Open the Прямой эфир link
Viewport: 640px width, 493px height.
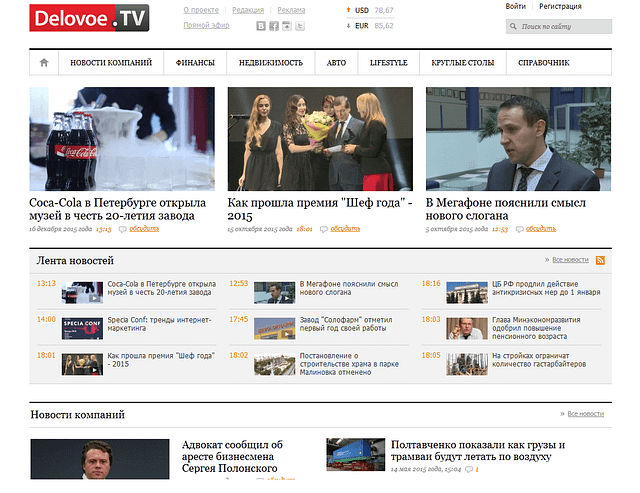tap(206, 25)
